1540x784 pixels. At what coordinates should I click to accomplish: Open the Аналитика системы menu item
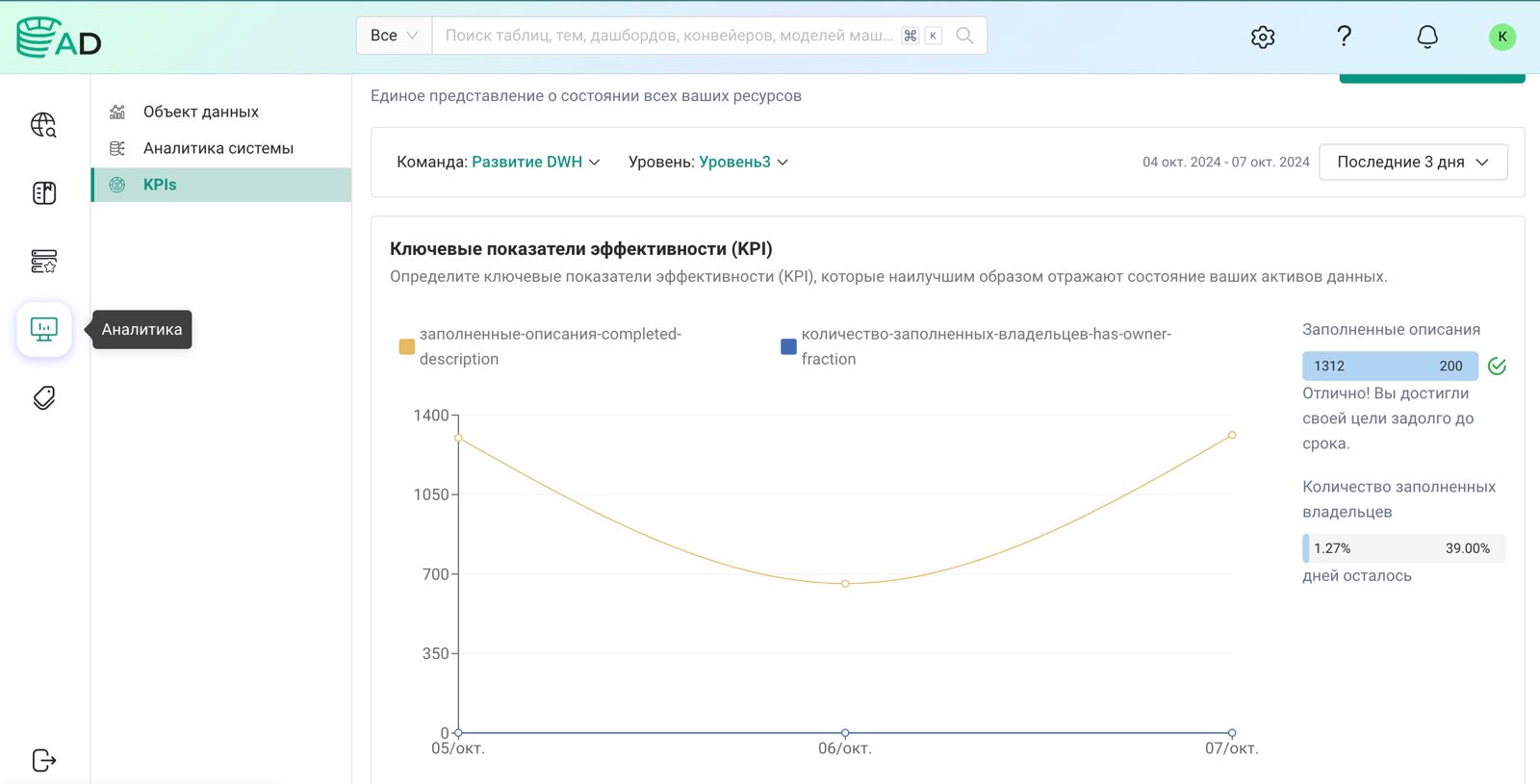221,148
